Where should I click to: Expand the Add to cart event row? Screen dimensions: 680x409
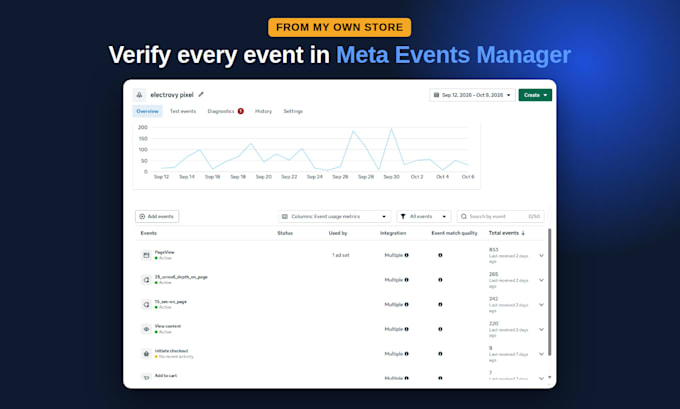(541, 378)
